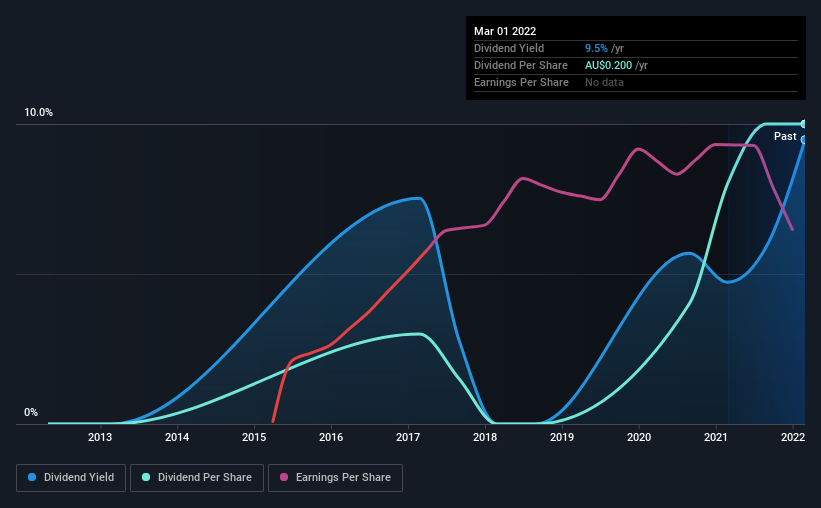Screen dimensions: 821x508
Task: Click the pink Earnings Per Share legend dot
Action: coord(284,477)
